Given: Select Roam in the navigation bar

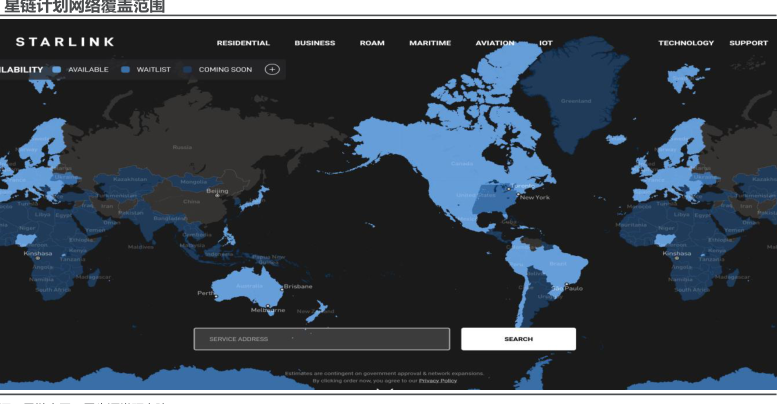Looking at the screenshot, I should pos(372,43).
